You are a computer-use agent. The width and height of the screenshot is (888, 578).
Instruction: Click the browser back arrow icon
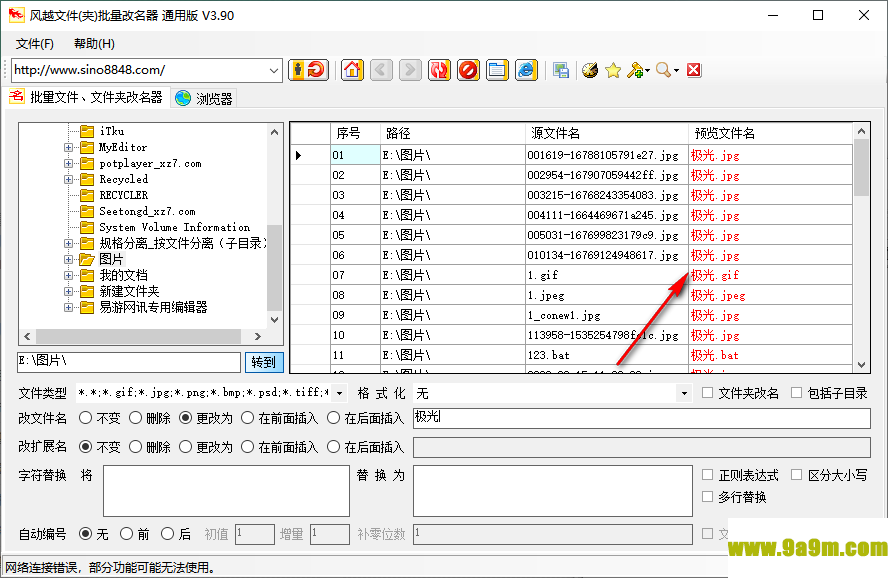381,70
